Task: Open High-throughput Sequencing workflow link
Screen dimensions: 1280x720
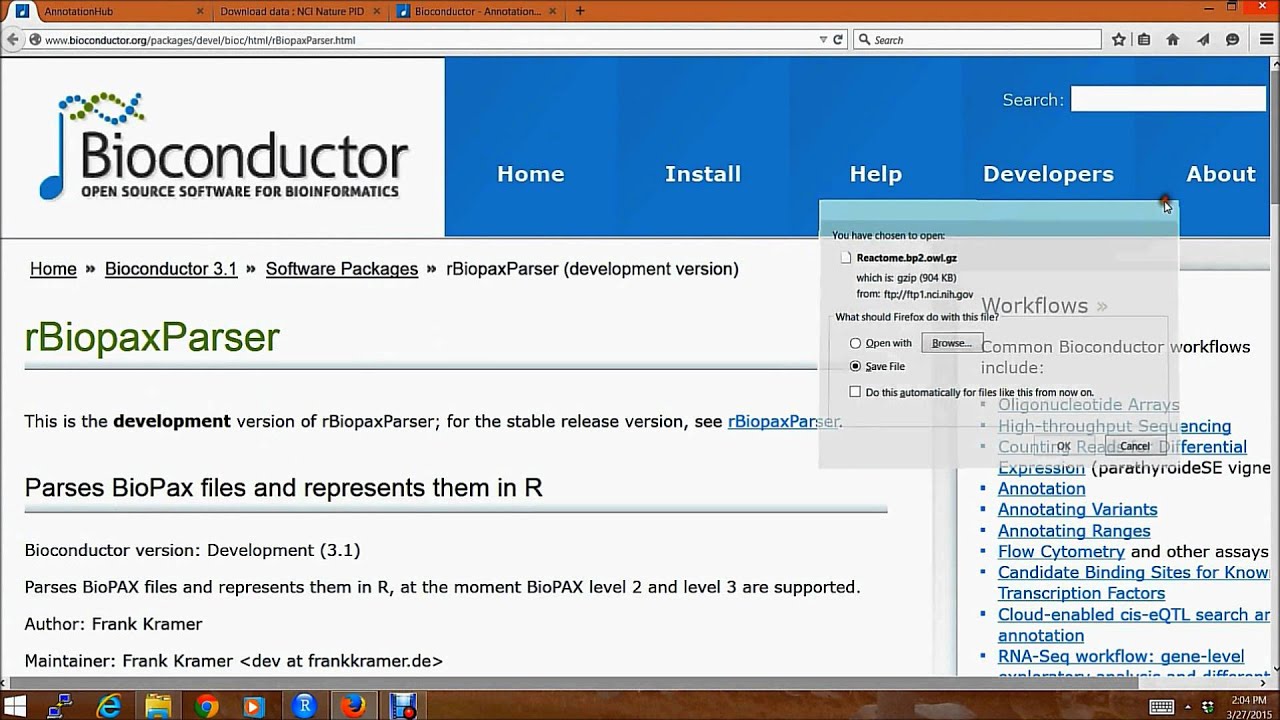Action: pos(1114,426)
